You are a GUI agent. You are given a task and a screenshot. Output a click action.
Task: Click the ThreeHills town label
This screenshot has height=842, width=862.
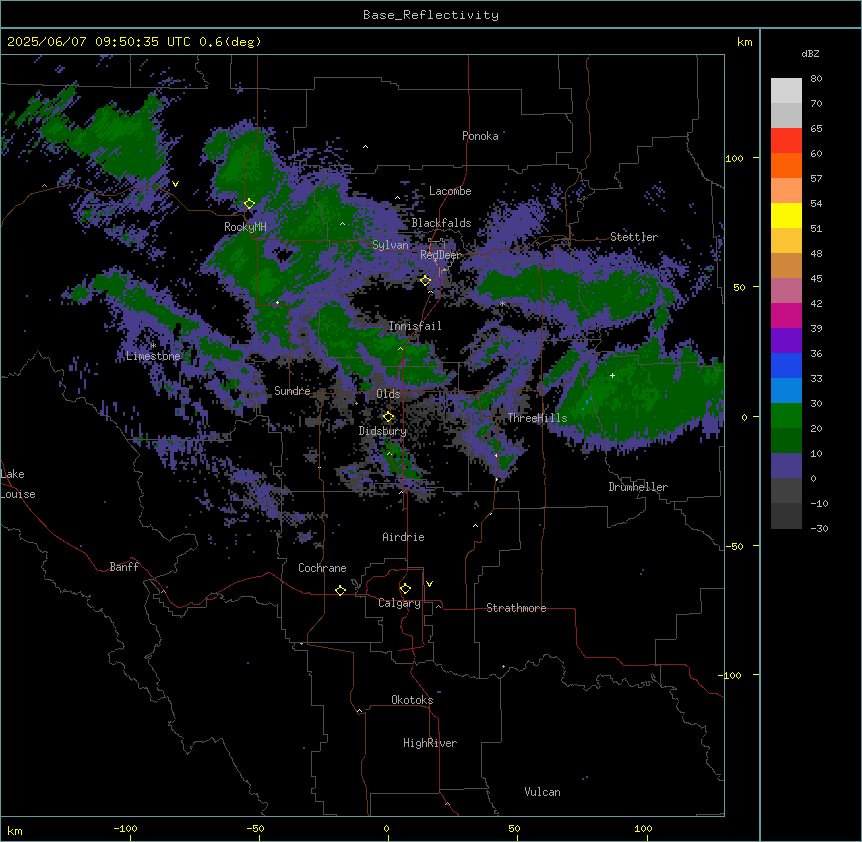click(x=537, y=418)
